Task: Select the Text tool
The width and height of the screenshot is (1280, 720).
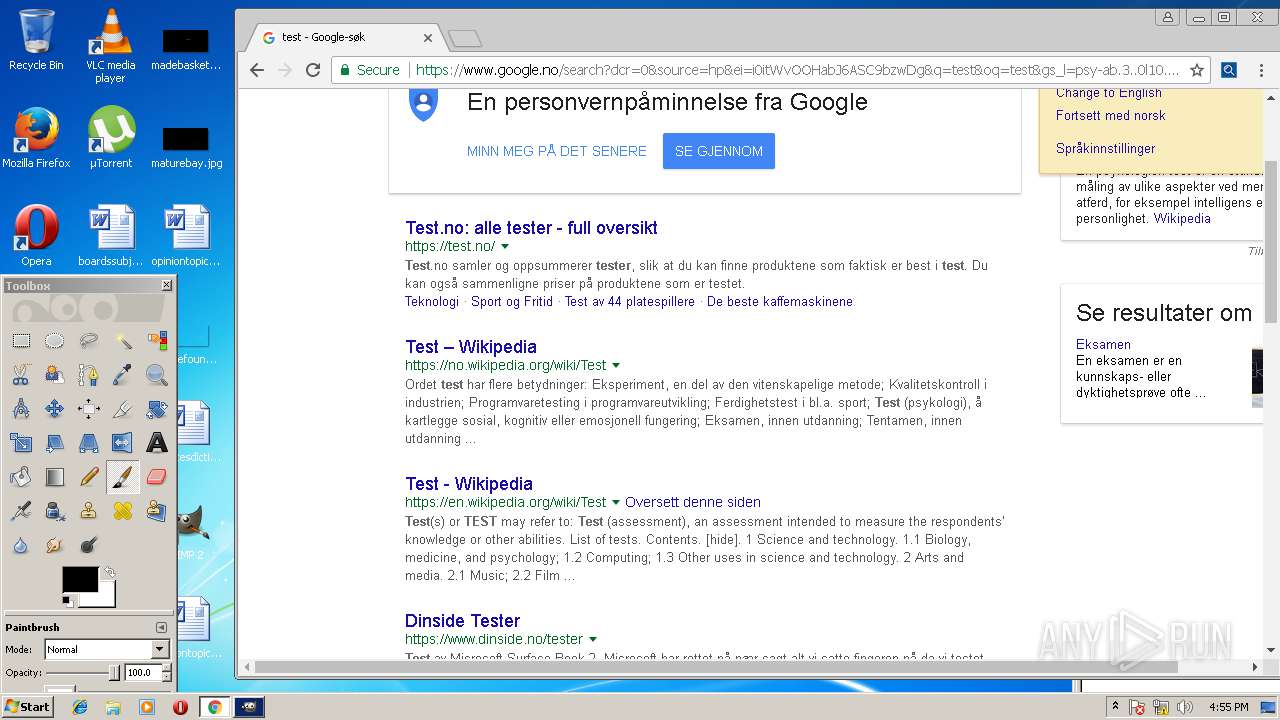Action: click(157, 443)
